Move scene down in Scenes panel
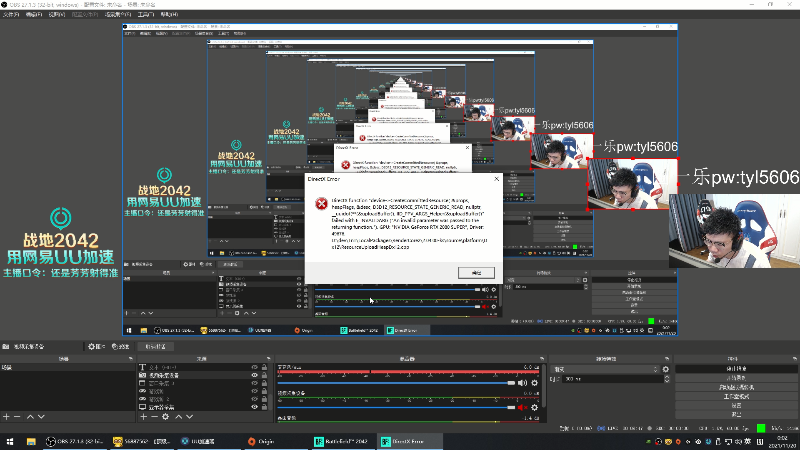 41,417
